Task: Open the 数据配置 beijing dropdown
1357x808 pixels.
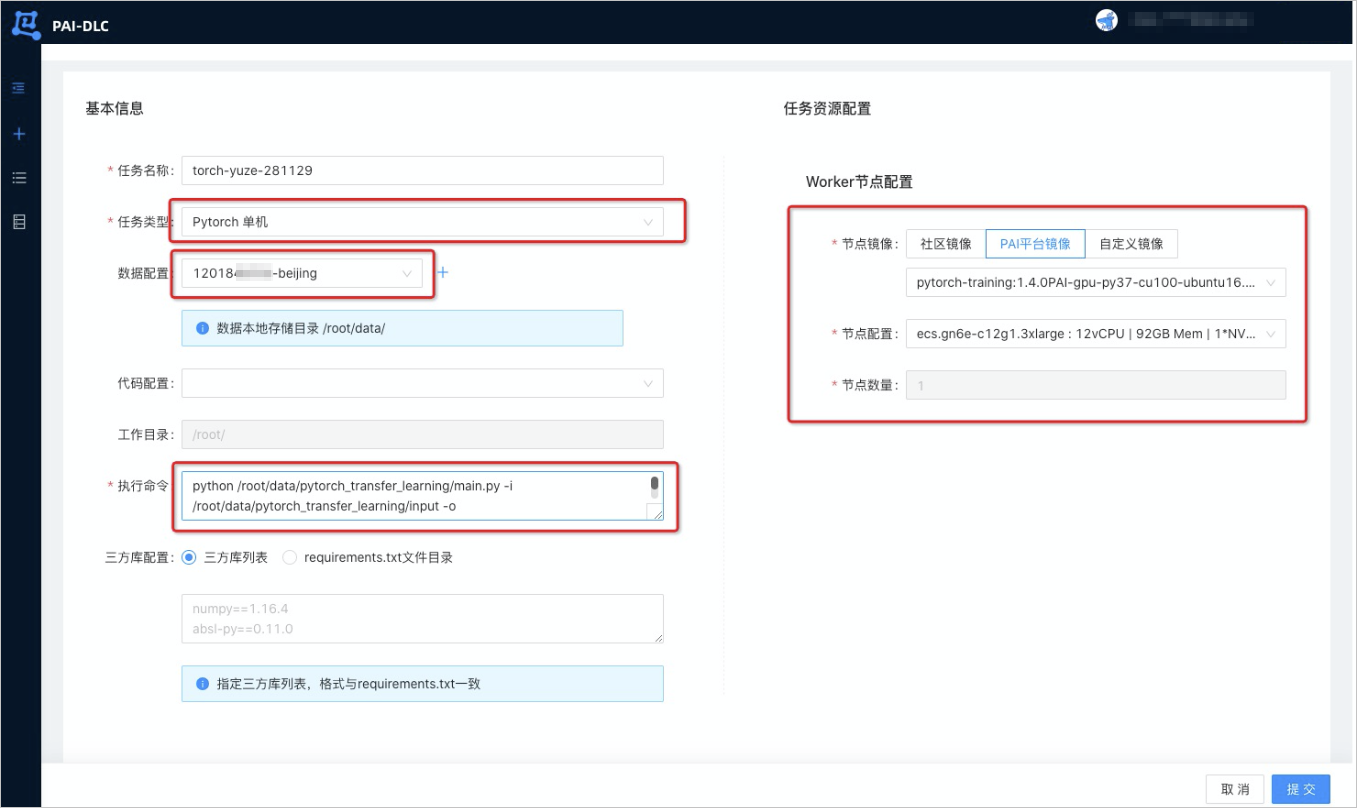Action: (302, 273)
